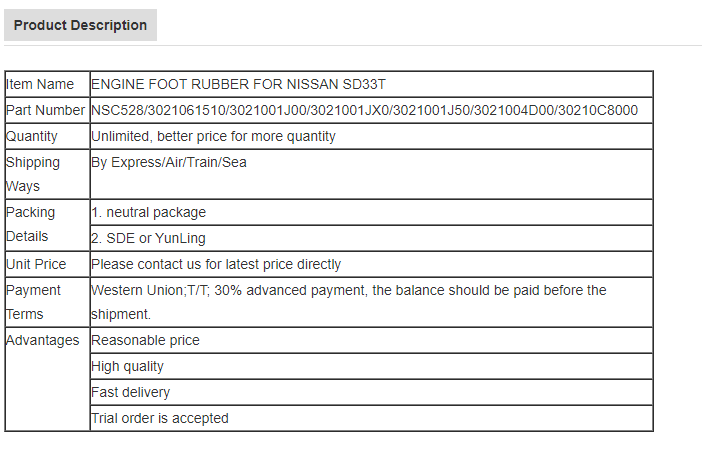This screenshot has width=702, height=464.
Task: Select the By Express/Air/Train/Sea cell
Action: click(372, 175)
